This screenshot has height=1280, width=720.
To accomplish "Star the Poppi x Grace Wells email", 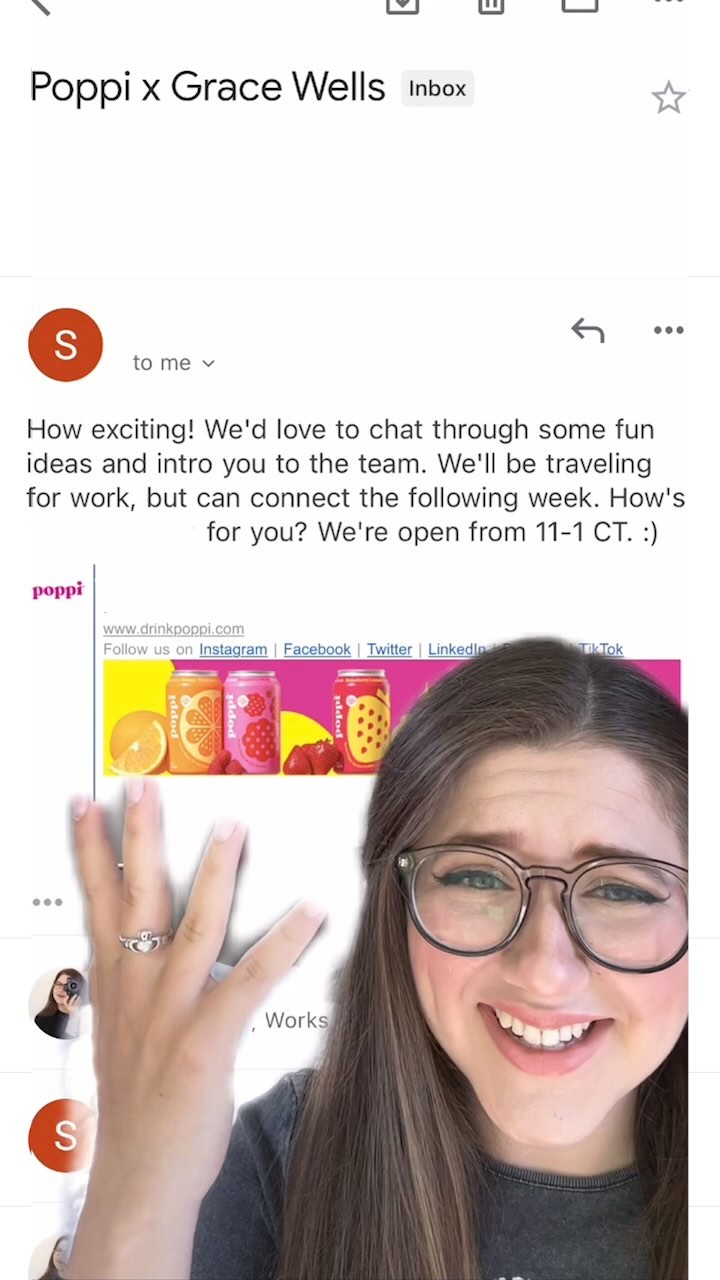I will [668, 98].
